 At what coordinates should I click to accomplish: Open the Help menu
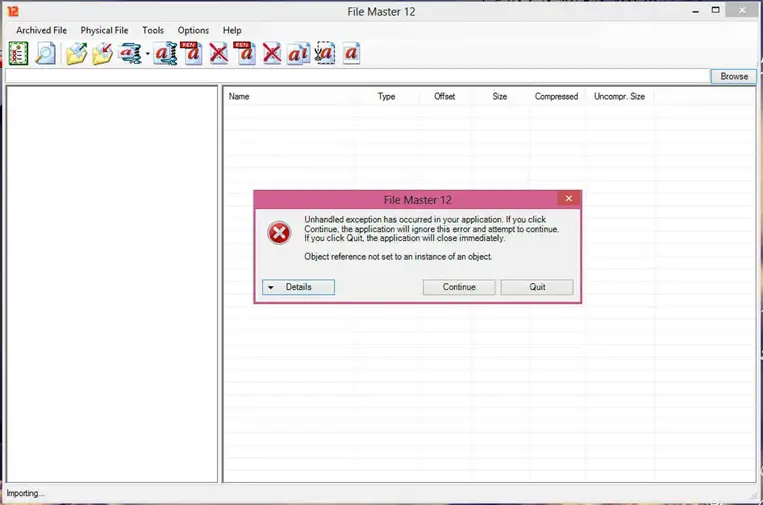click(x=232, y=30)
